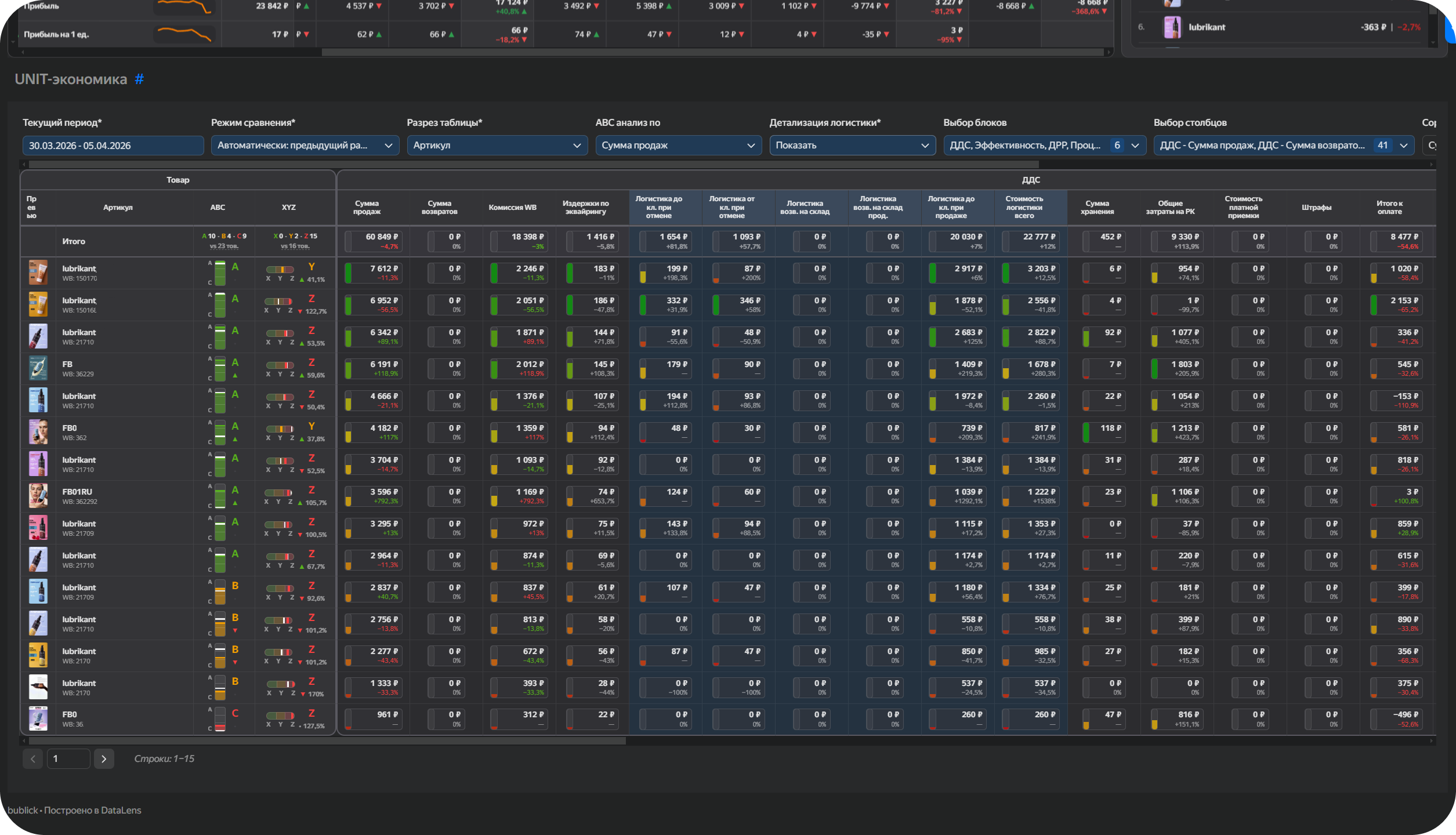Open the Выбор столбцов multi-select
The height and width of the screenshot is (835, 1456).
1283,146
